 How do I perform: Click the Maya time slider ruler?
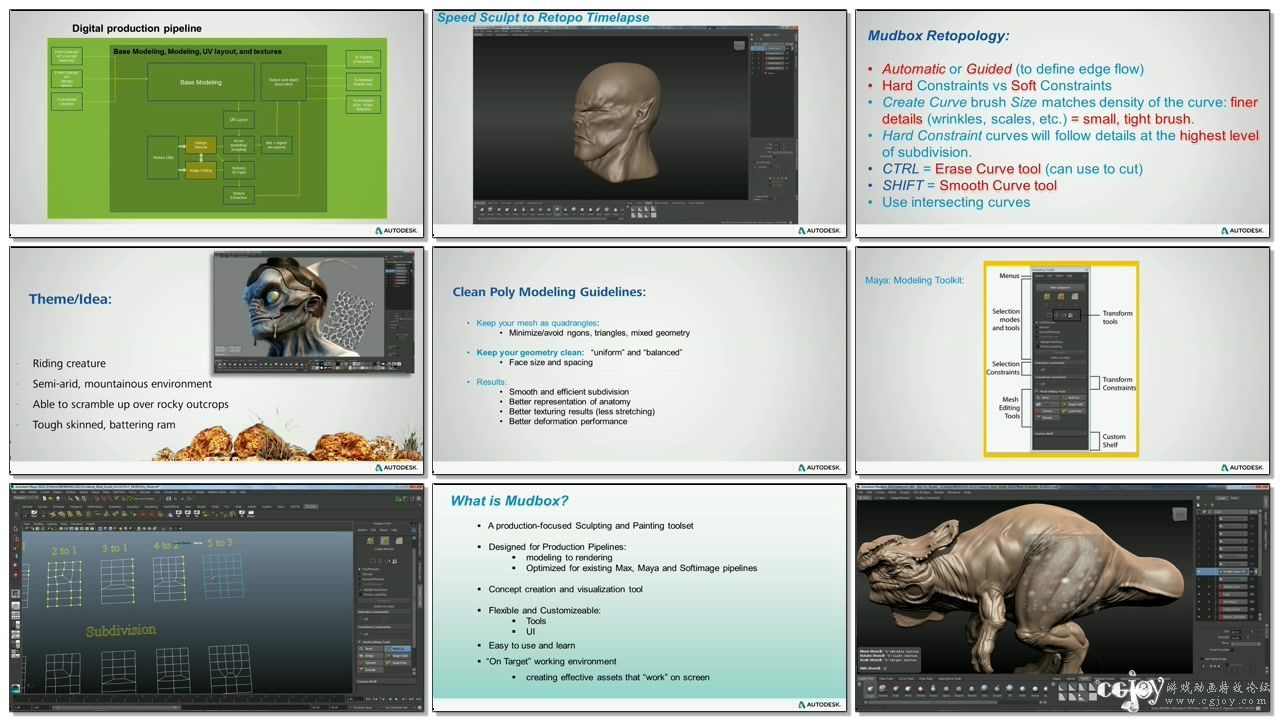point(176,699)
